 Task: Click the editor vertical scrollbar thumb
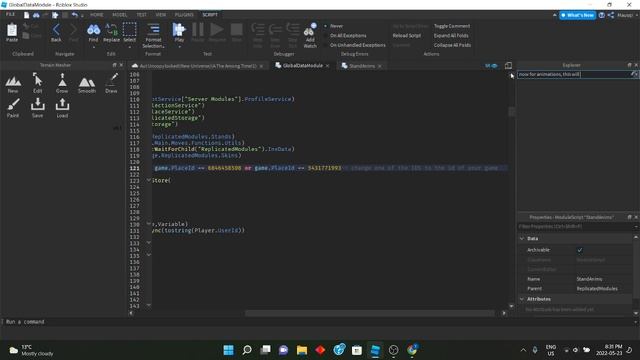[511, 111]
